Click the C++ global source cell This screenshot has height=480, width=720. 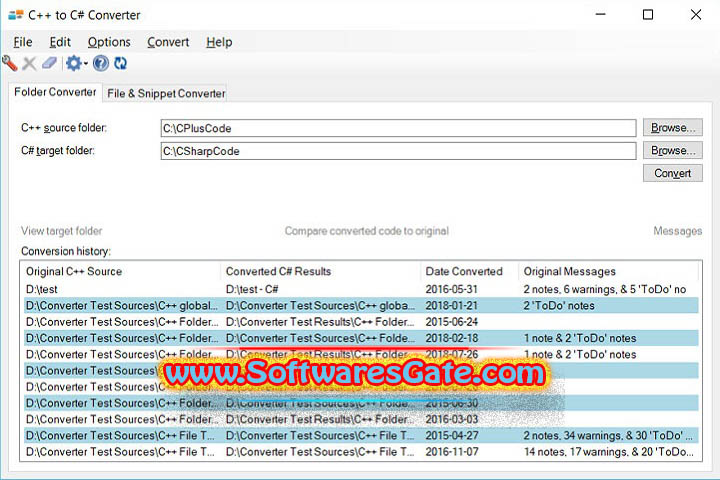point(122,305)
